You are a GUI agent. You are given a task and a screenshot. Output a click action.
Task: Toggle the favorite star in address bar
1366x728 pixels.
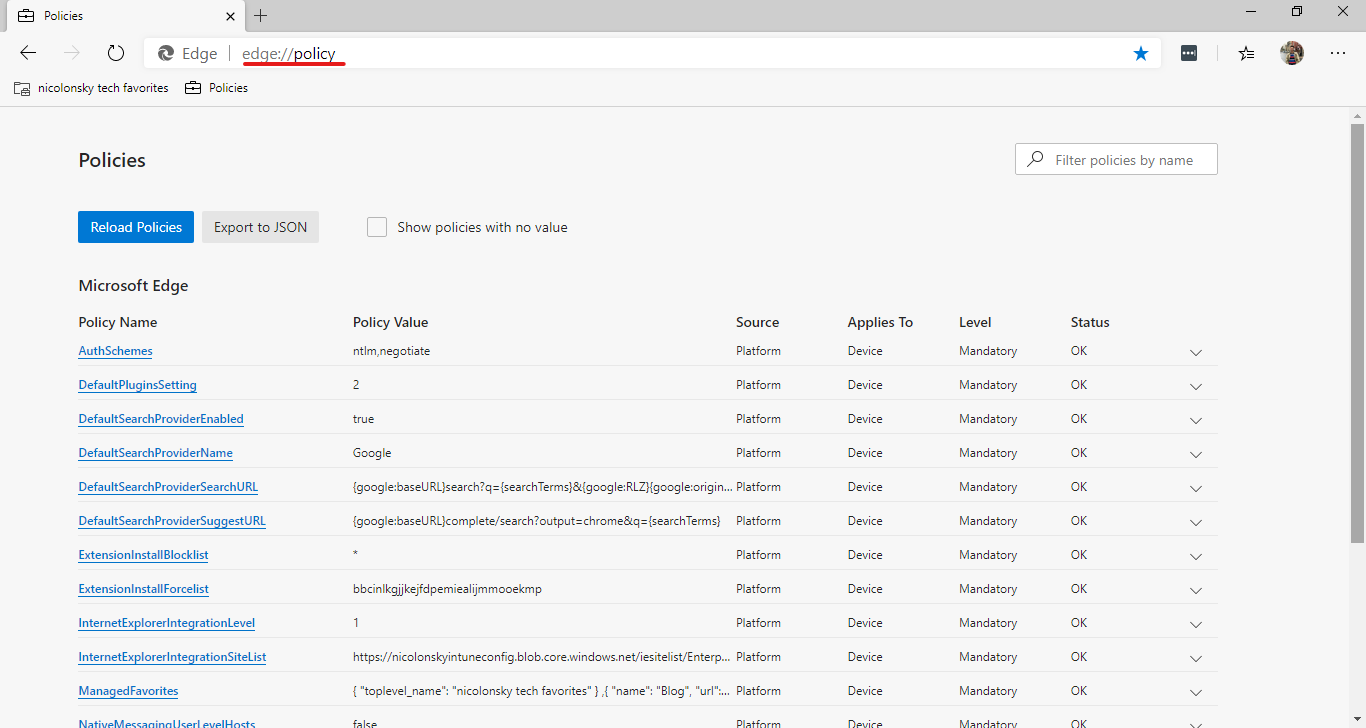click(1141, 54)
